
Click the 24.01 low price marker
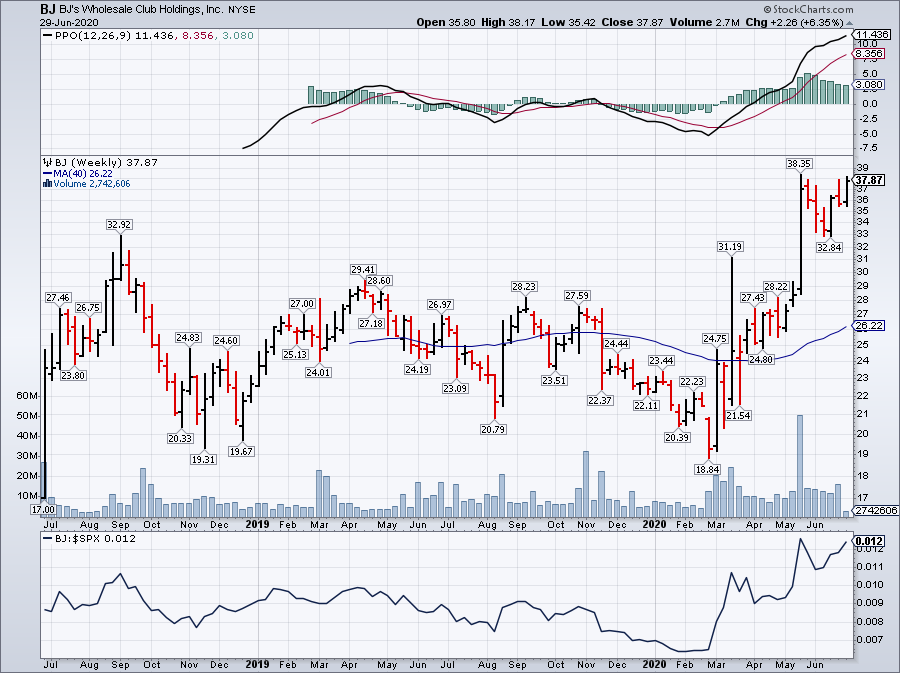click(318, 372)
